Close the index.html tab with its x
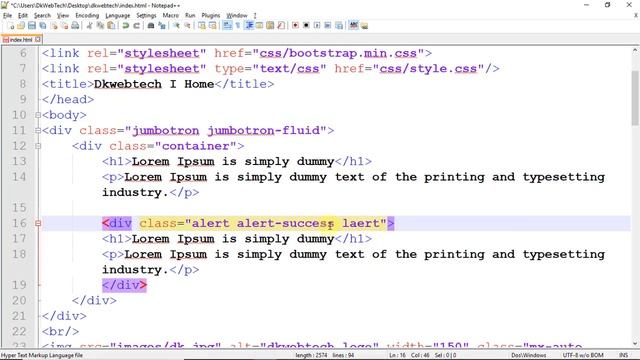The image size is (640, 360). click(38, 39)
